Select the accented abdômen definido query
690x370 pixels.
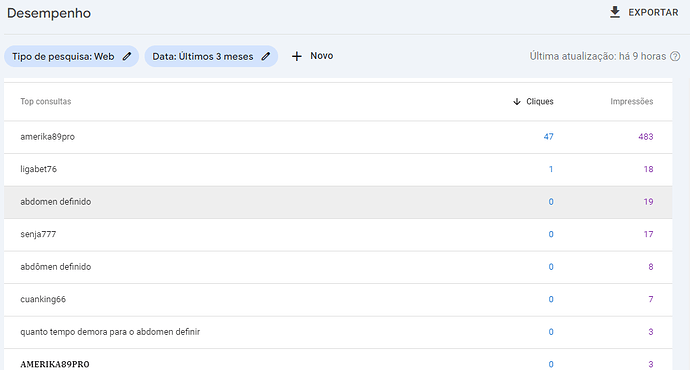[x=55, y=267]
